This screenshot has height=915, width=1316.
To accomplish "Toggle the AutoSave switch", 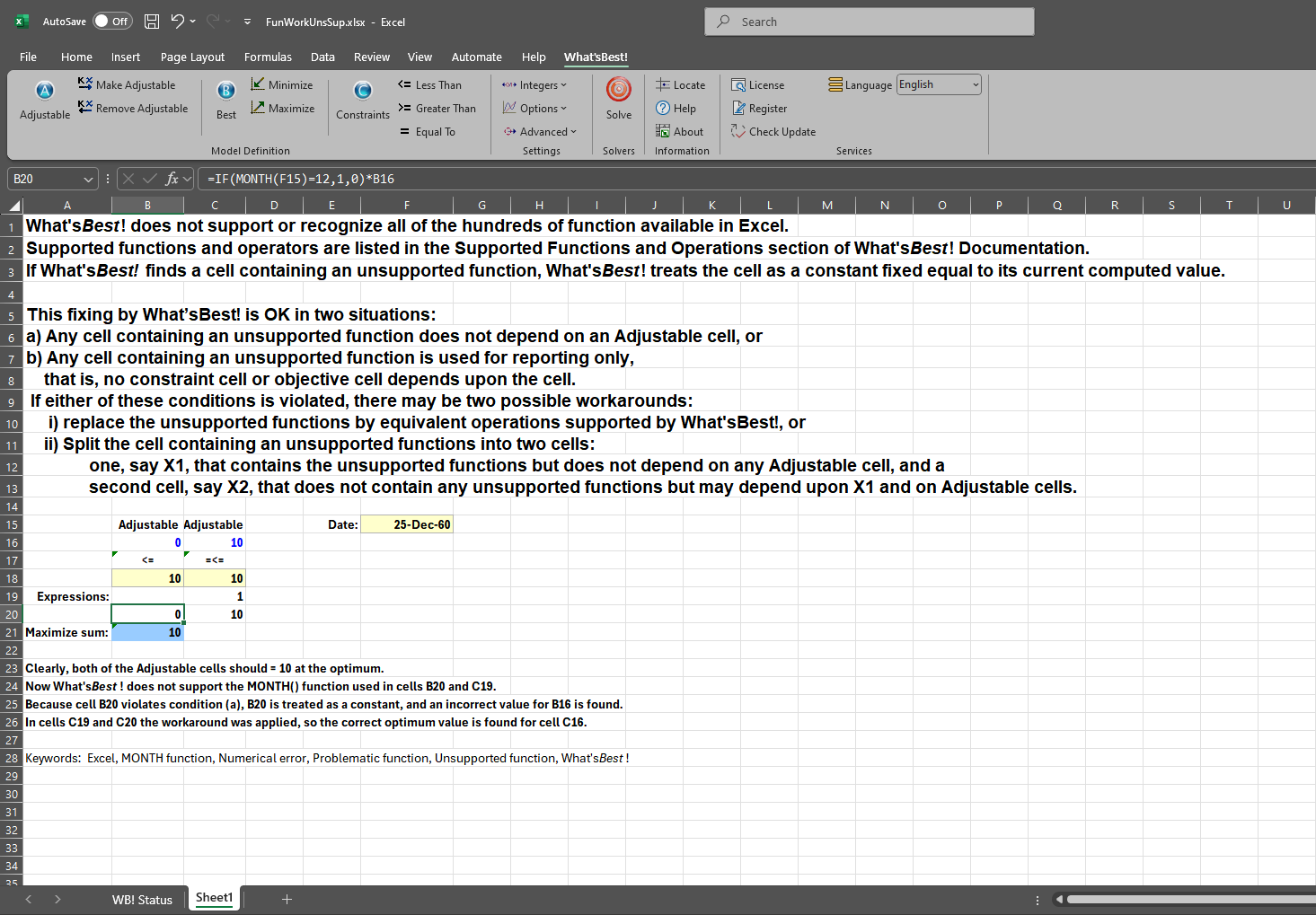I will click(112, 22).
